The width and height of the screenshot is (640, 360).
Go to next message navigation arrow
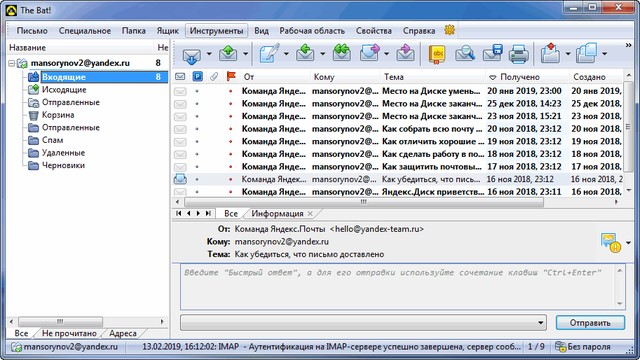click(198, 213)
